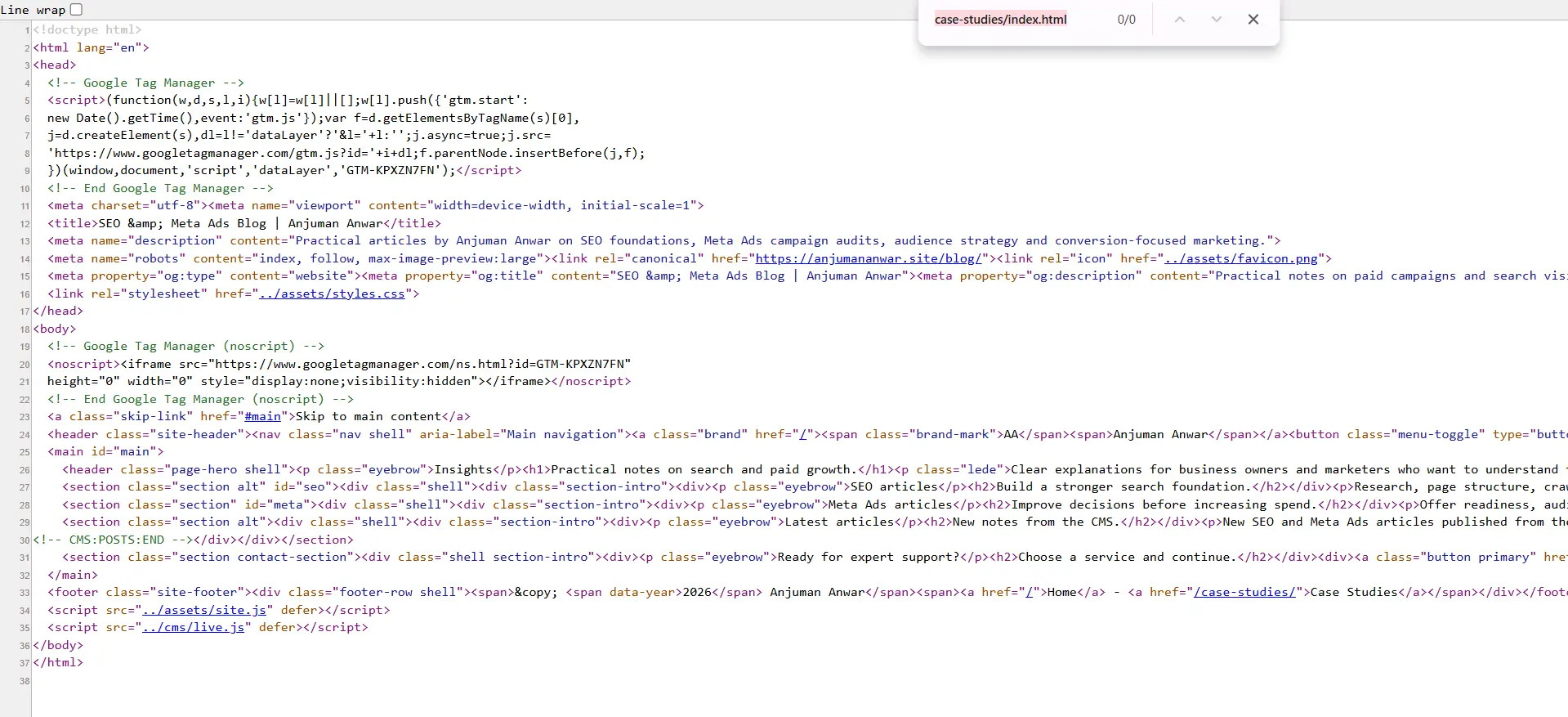Click the '<!-- CMS:POSTS:END -->' comment
1568x717 pixels.
[x=113, y=540]
